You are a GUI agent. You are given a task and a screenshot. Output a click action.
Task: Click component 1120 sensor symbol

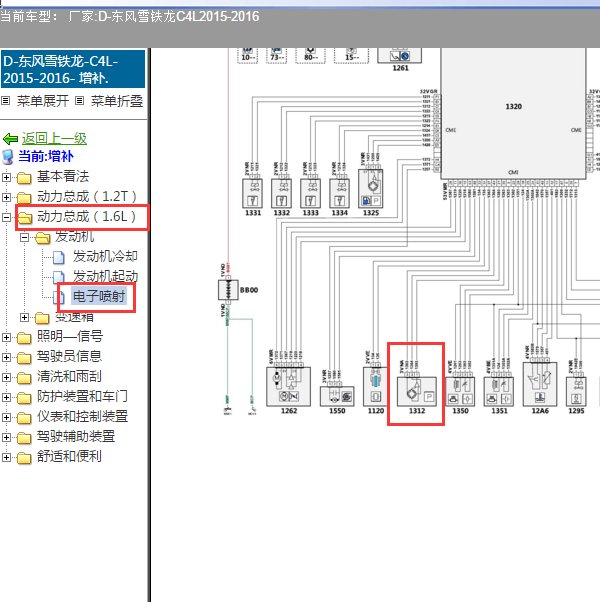pos(375,387)
